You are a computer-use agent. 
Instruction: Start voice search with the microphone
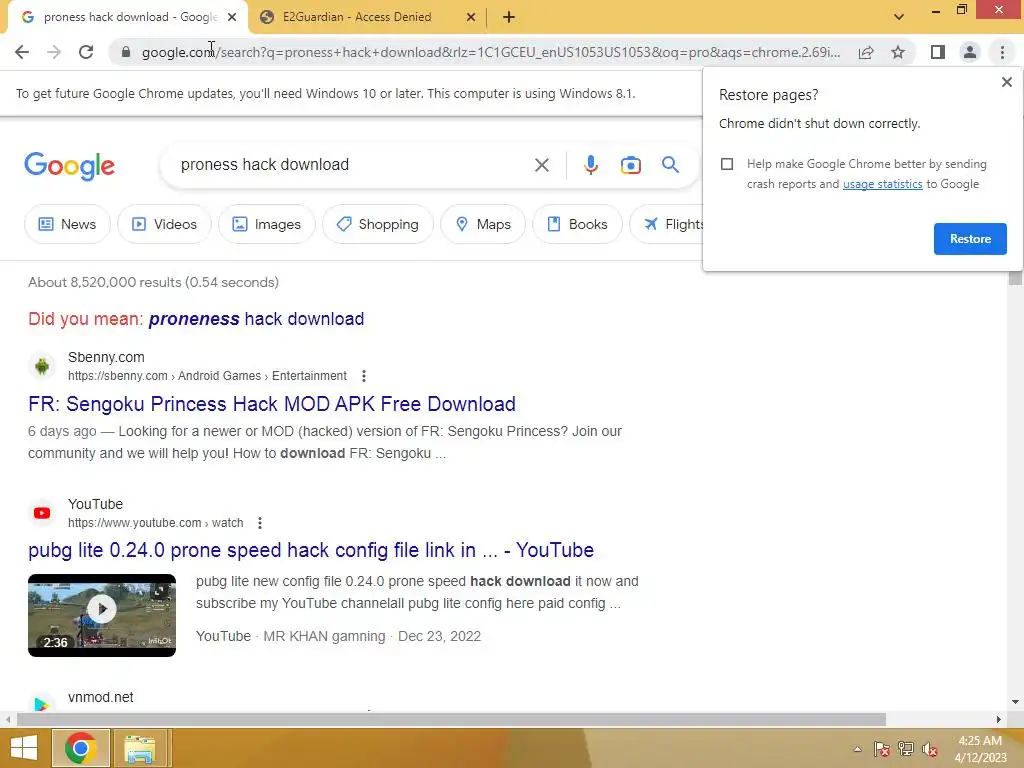pyautogui.click(x=590, y=165)
